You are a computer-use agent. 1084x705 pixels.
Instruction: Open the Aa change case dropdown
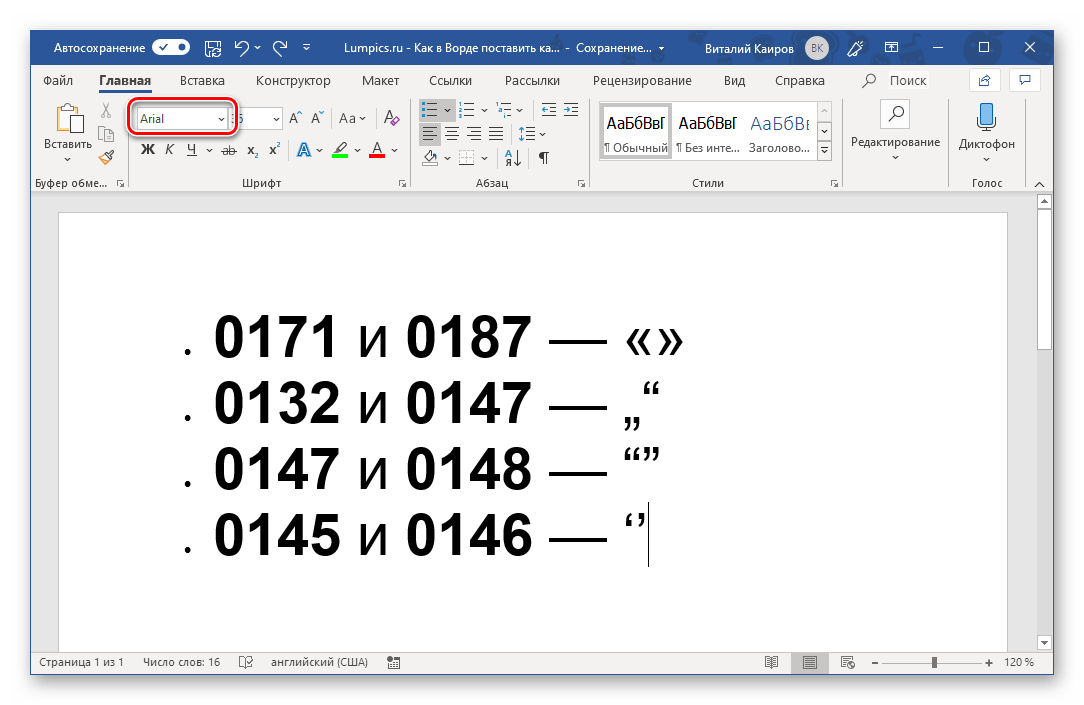click(x=352, y=118)
